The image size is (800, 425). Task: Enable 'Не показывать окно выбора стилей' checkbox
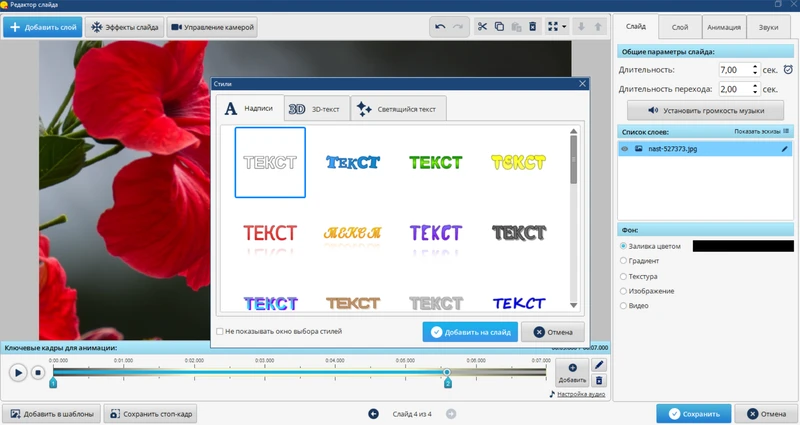[220, 331]
